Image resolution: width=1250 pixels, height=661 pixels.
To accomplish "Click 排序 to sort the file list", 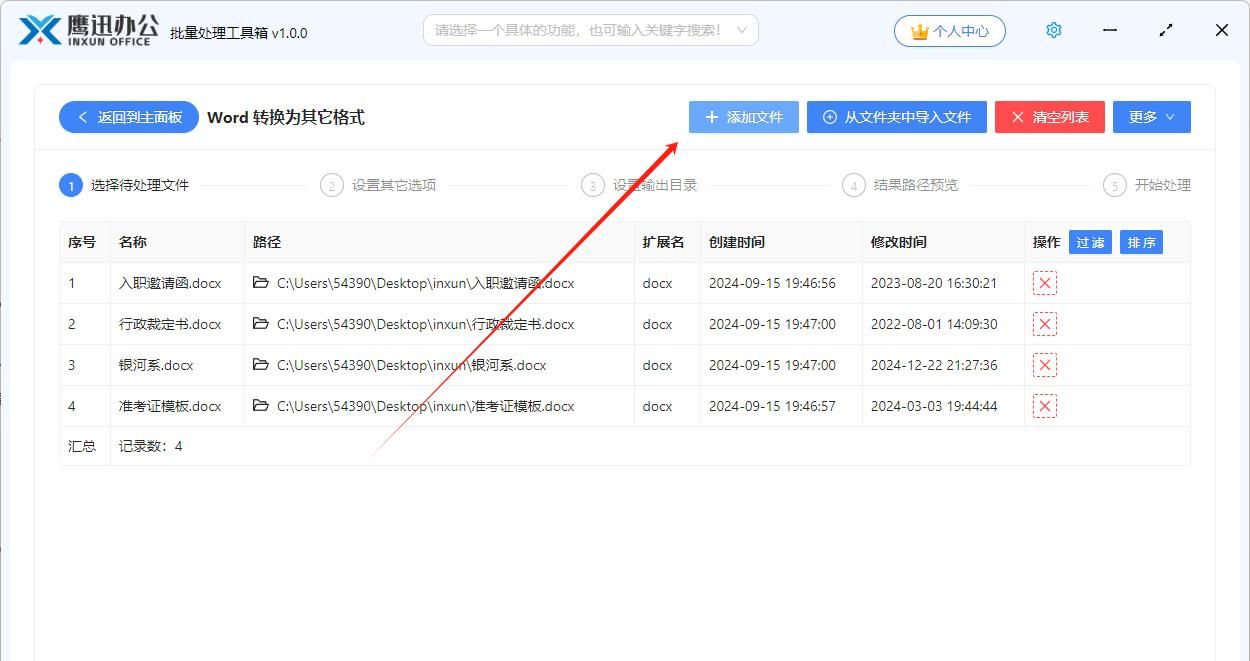I will tap(1141, 242).
